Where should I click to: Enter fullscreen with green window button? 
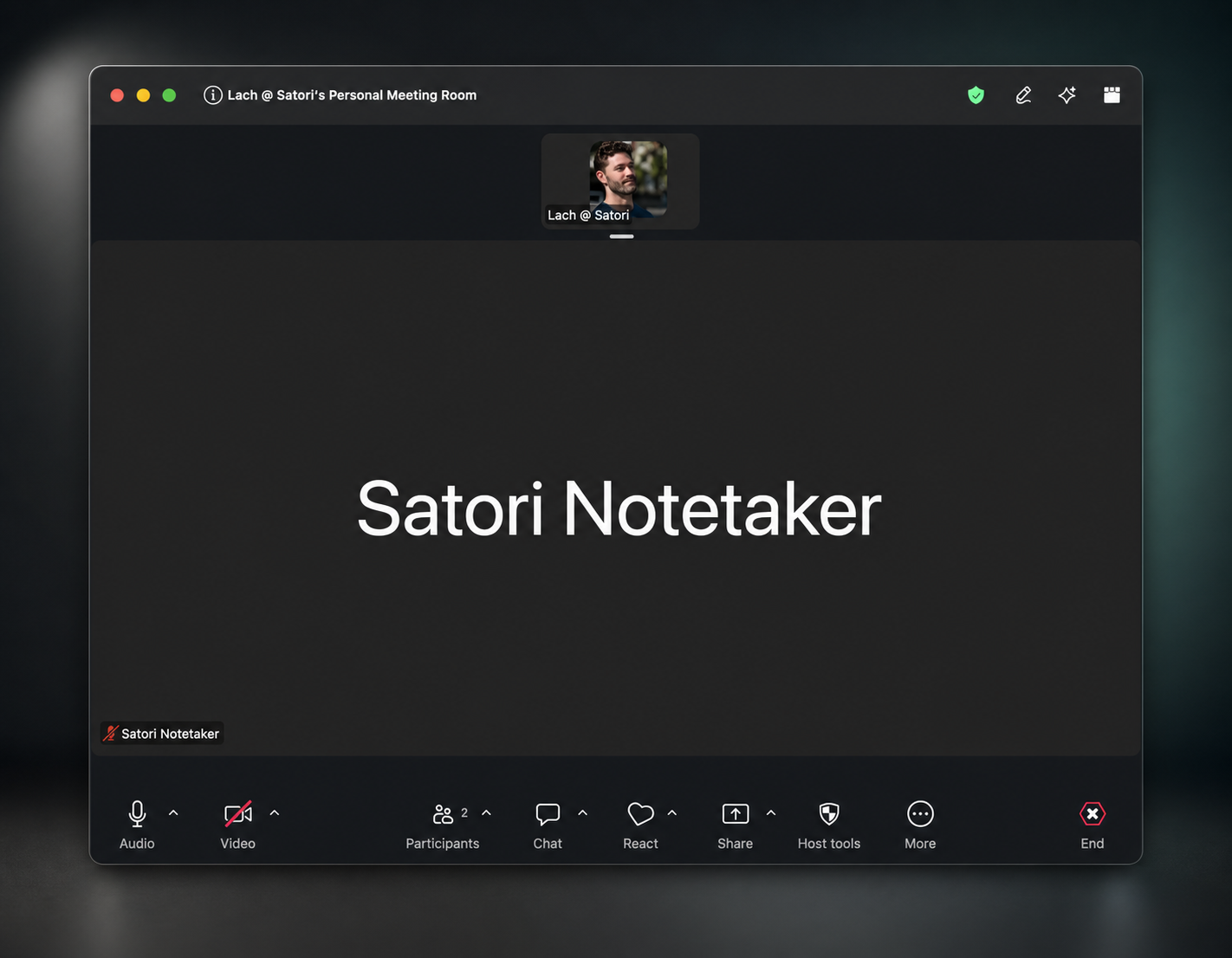[x=169, y=95]
